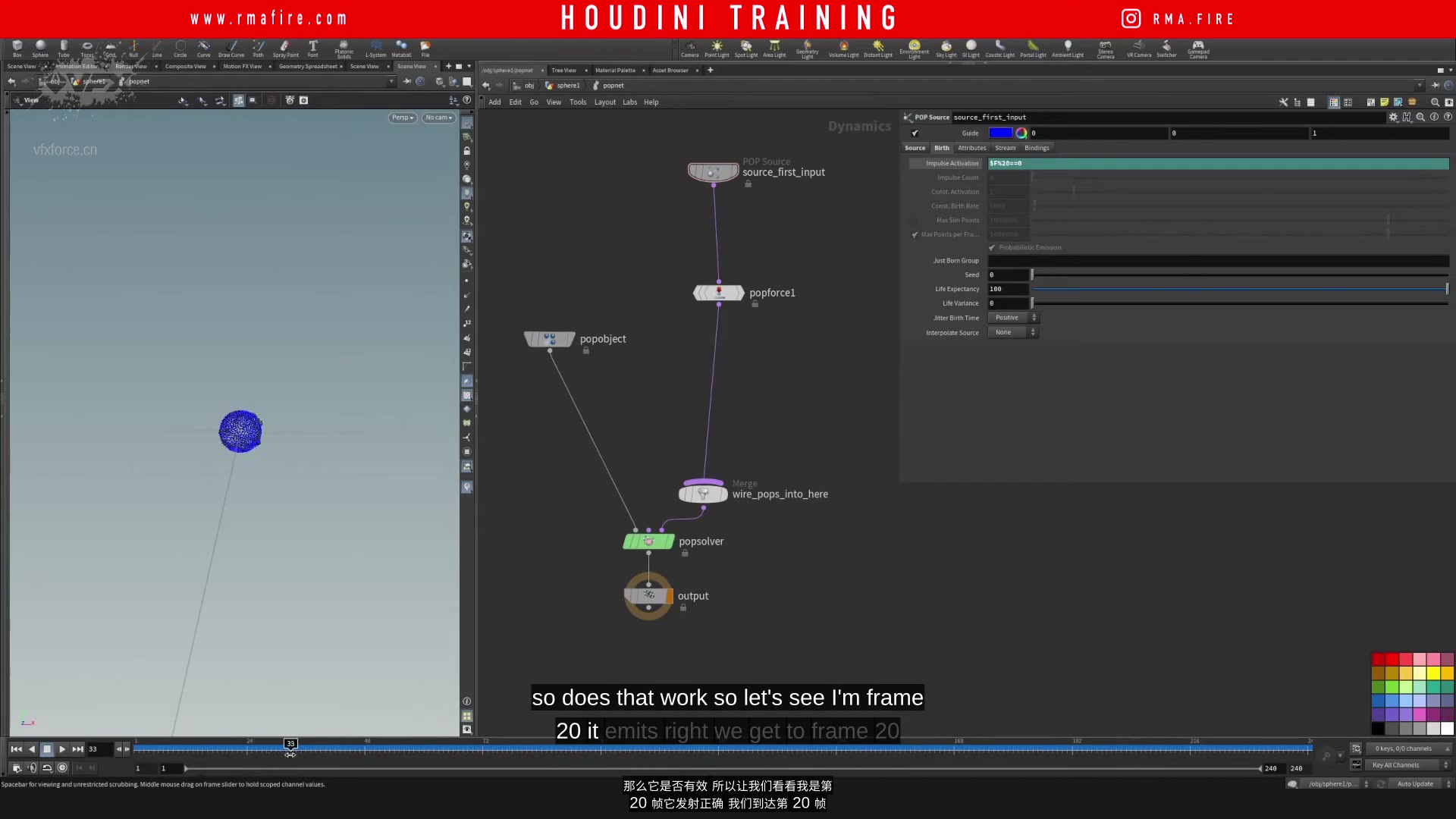Select the Box shelf tool
The width and height of the screenshot is (1456, 819).
(17, 49)
